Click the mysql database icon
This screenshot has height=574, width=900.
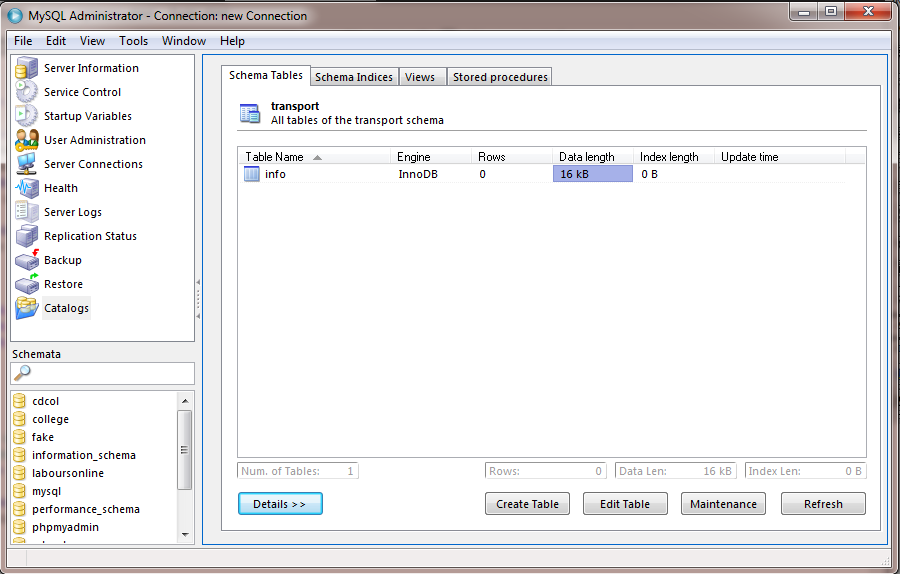click(20, 491)
